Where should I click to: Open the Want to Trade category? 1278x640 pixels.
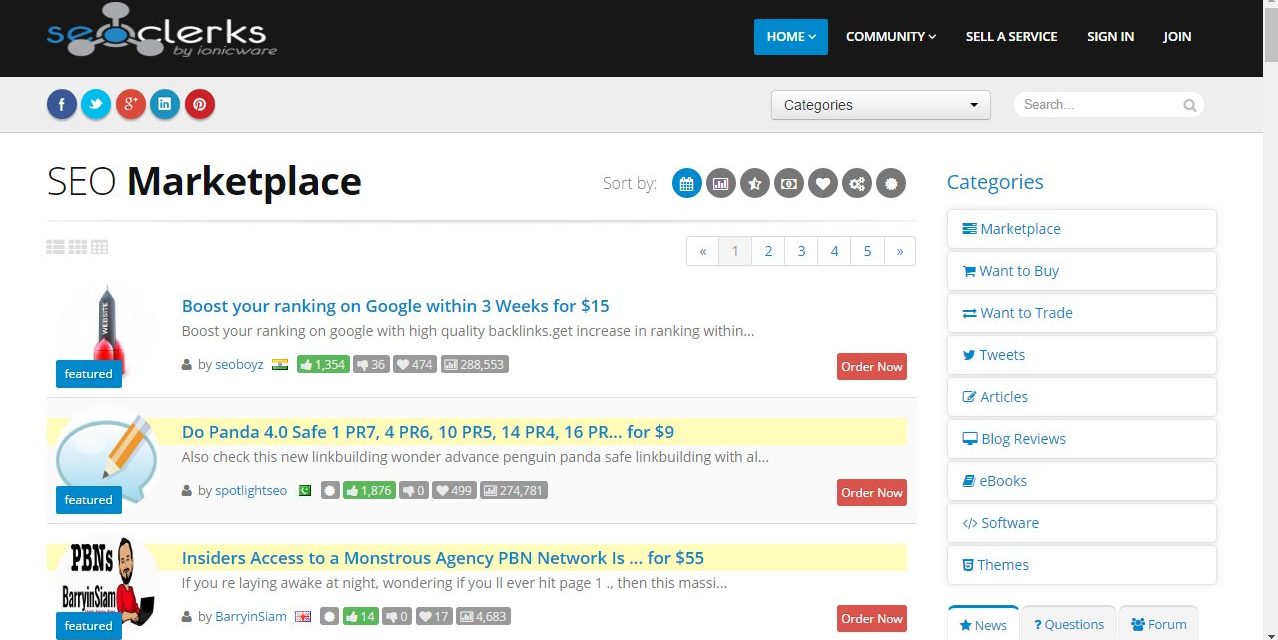click(1081, 313)
